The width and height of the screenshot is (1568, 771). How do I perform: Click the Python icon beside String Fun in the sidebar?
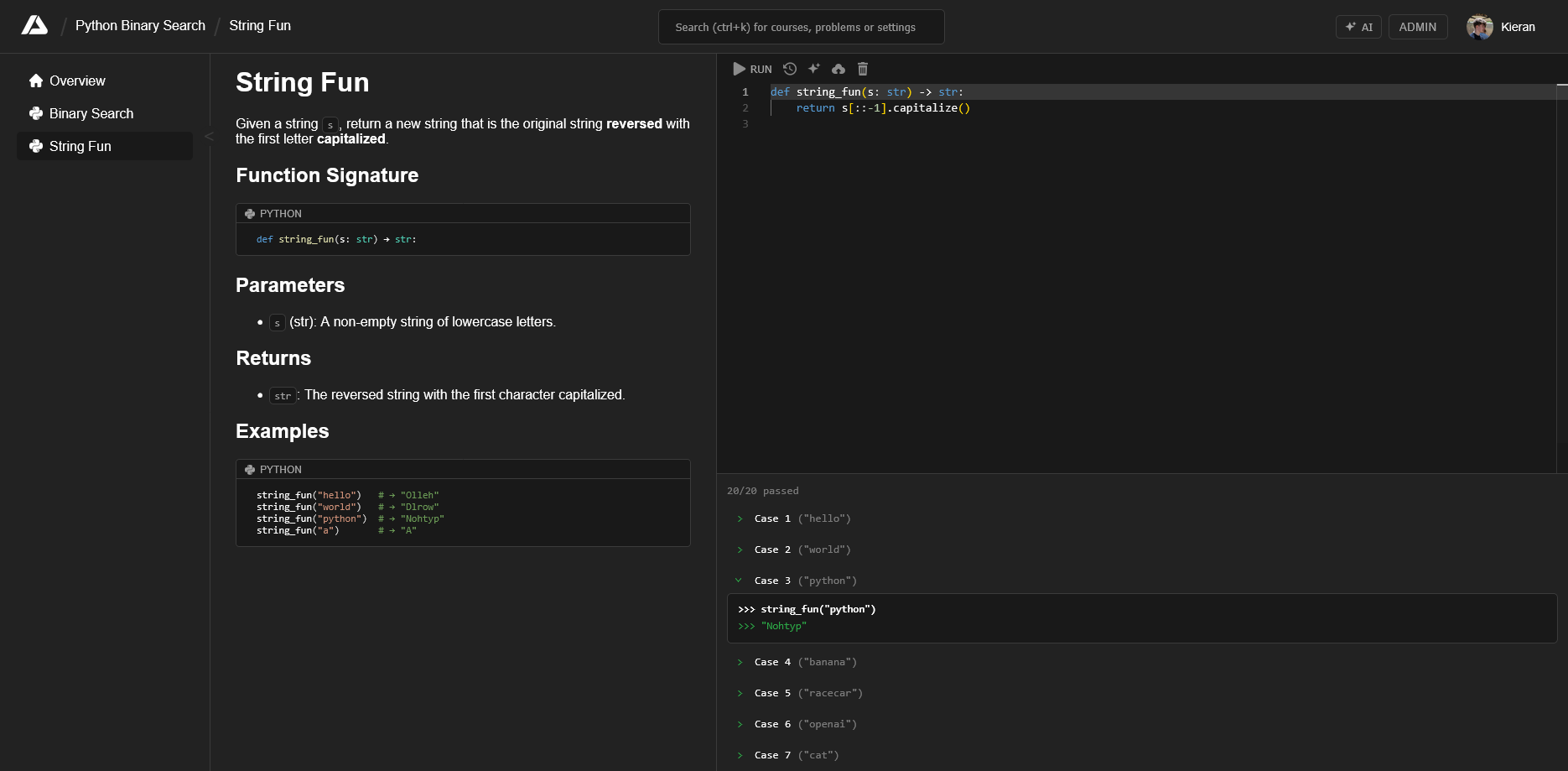pyautogui.click(x=36, y=146)
